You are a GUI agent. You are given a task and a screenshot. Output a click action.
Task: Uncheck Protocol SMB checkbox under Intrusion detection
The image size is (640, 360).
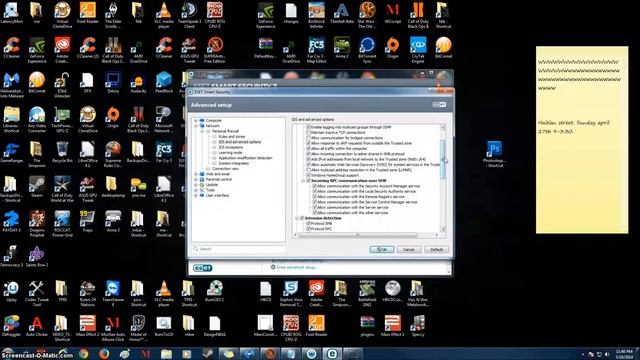coord(309,223)
